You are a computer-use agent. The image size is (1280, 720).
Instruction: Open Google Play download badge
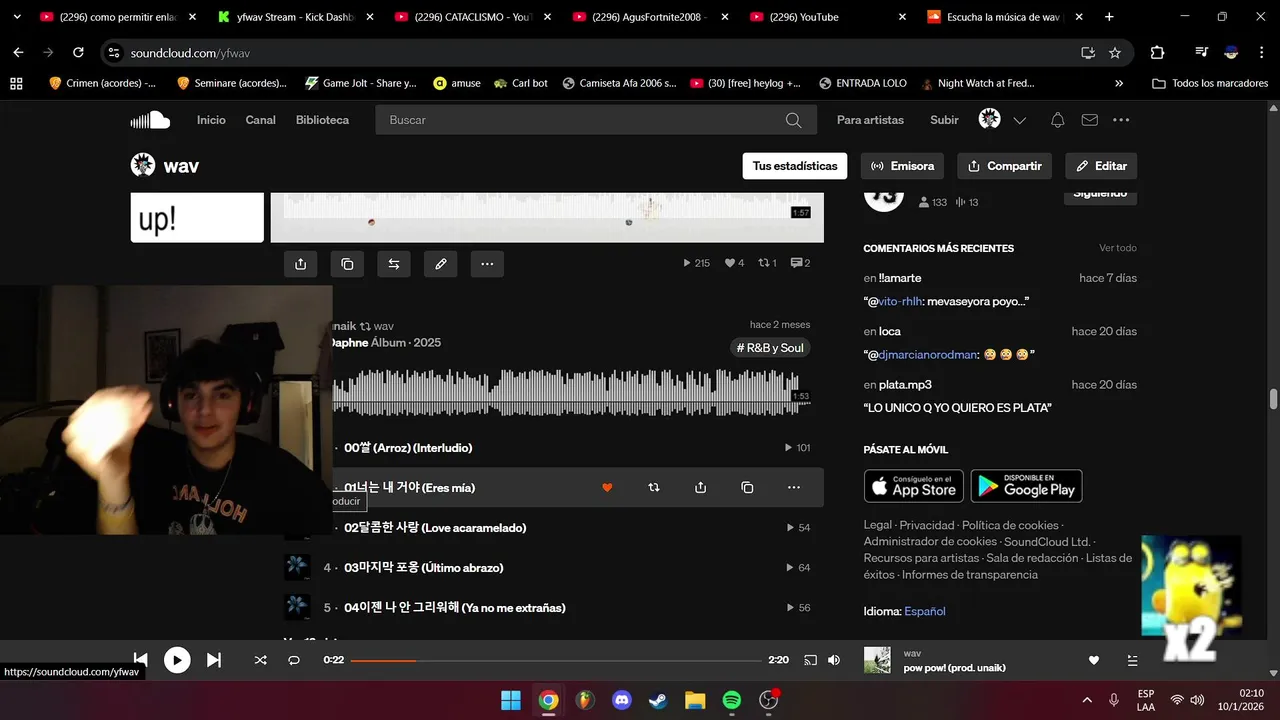click(1027, 486)
